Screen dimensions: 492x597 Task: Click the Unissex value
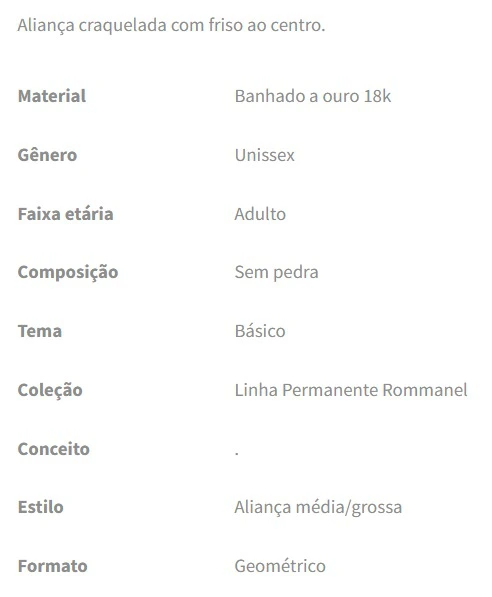pyautogui.click(x=265, y=155)
